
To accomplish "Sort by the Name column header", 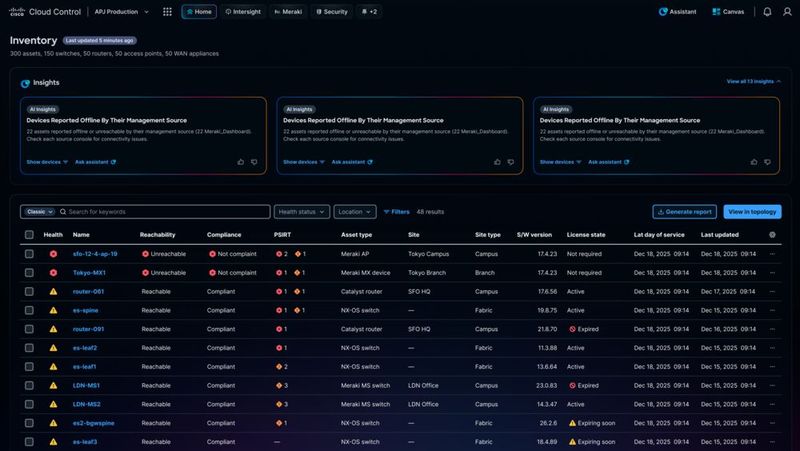I will (81, 235).
